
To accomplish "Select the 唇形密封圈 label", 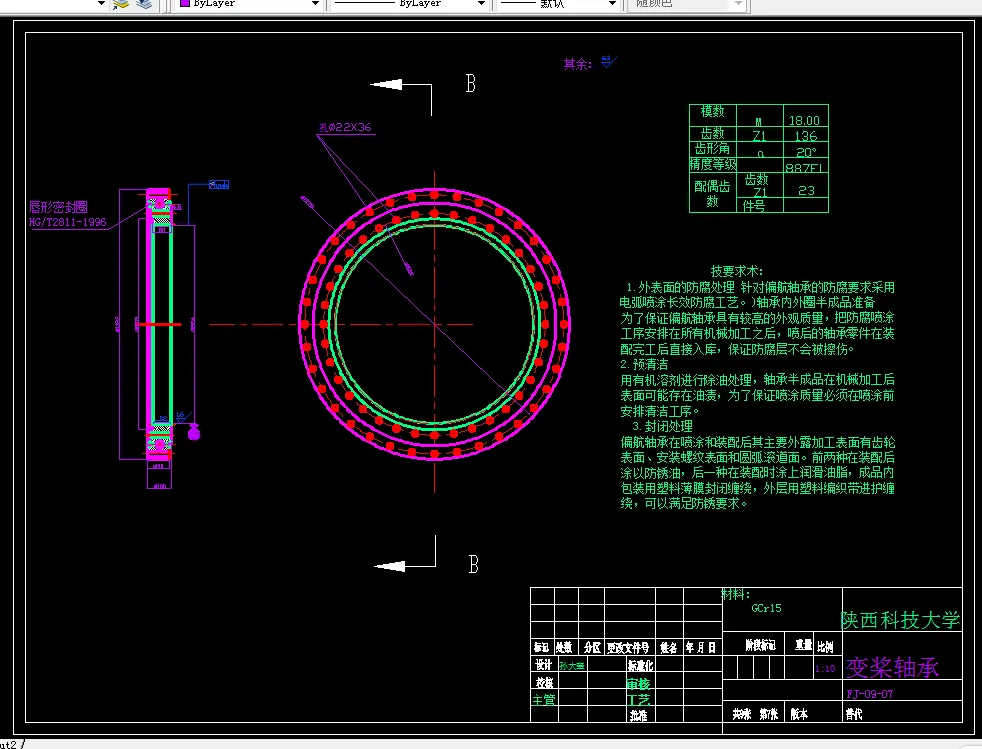I will coord(58,207).
